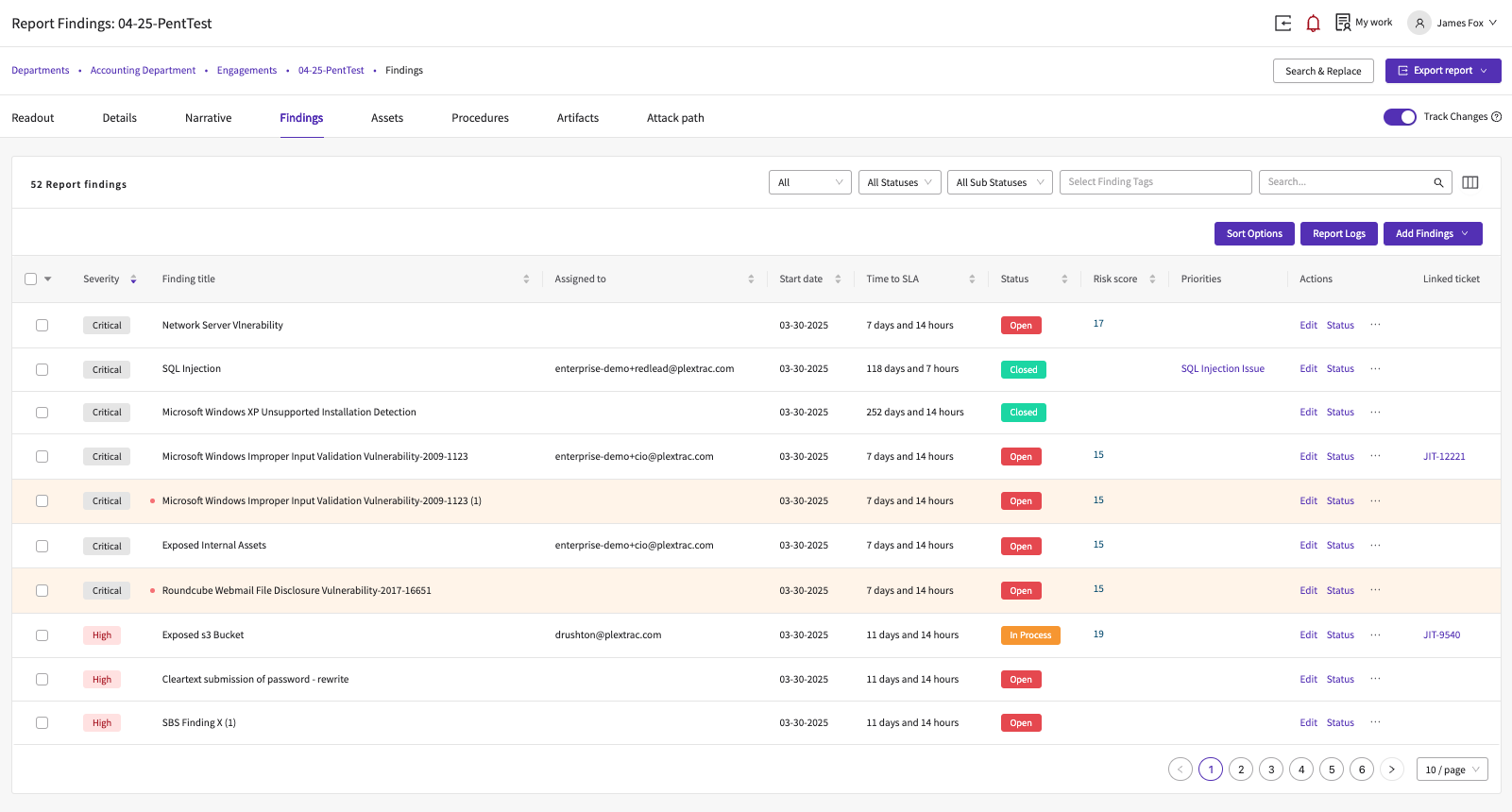The height and width of the screenshot is (812, 1512).
Task: Open the Attack path tab
Action: click(x=675, y=118)
